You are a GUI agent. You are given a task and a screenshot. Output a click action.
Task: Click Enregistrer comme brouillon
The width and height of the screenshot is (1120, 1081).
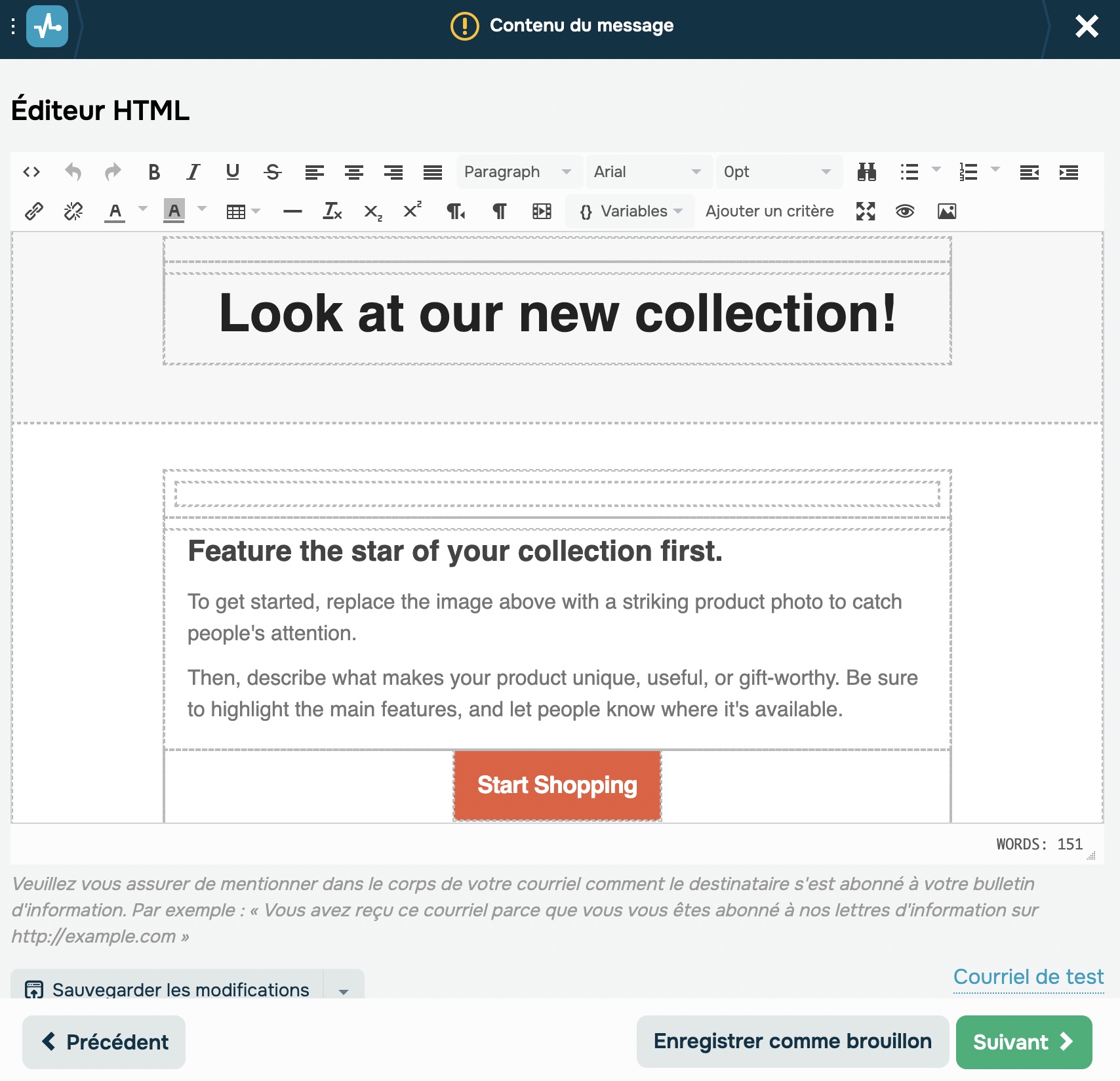(792, 1042)
